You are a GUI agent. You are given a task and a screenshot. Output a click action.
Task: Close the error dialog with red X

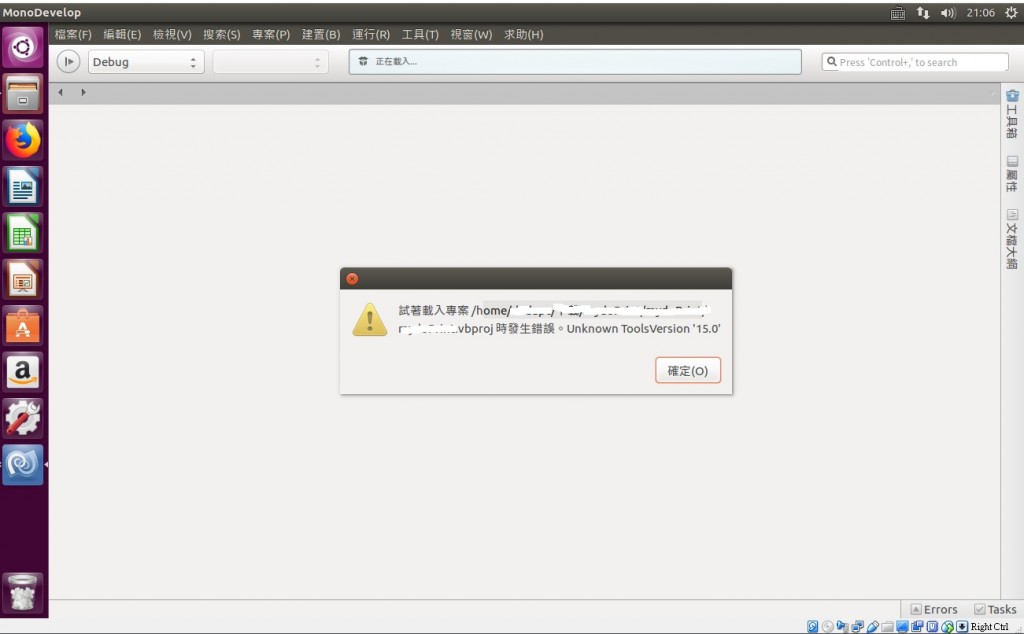point(352,279)
